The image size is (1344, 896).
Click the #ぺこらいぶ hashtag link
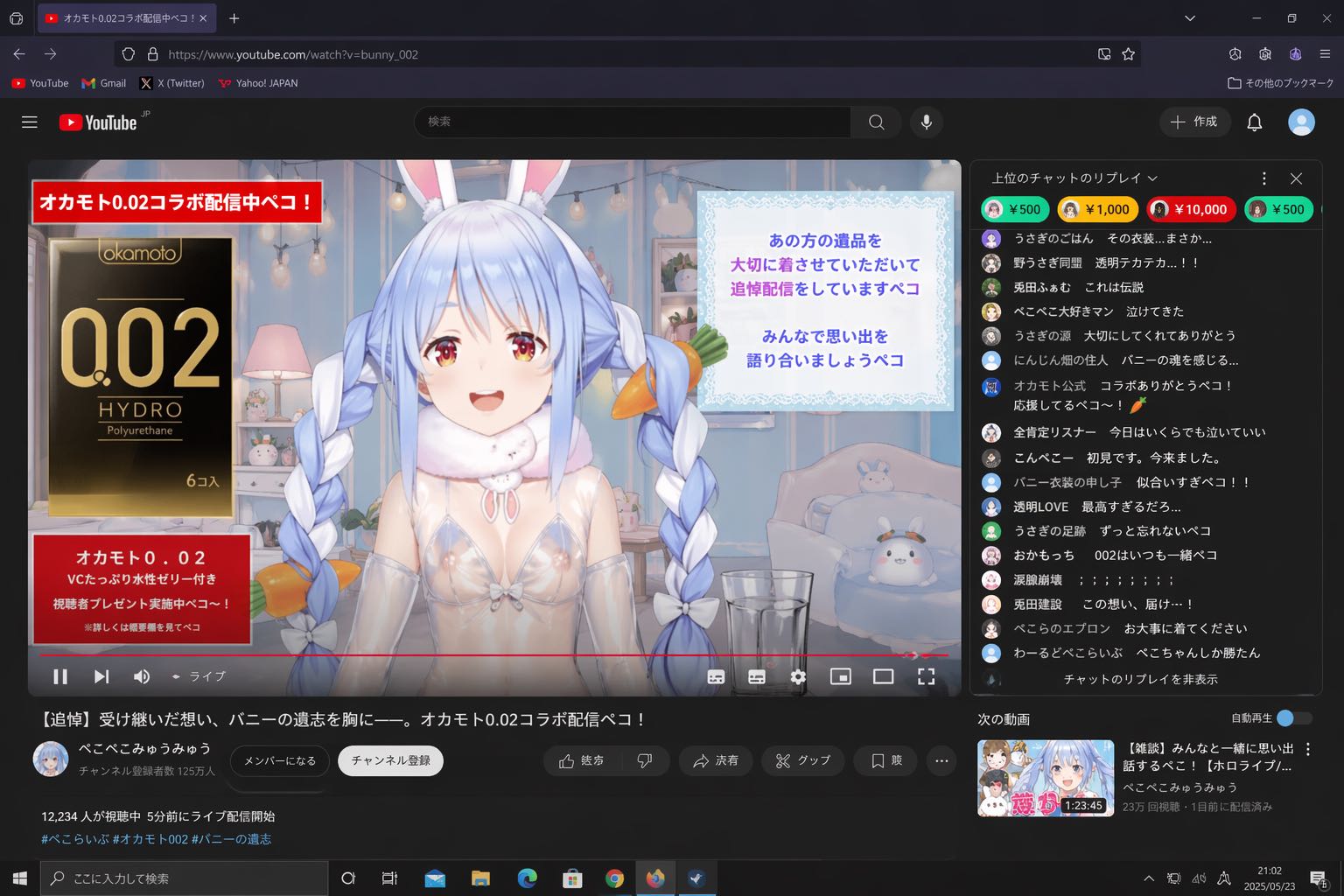coord(75,839)
